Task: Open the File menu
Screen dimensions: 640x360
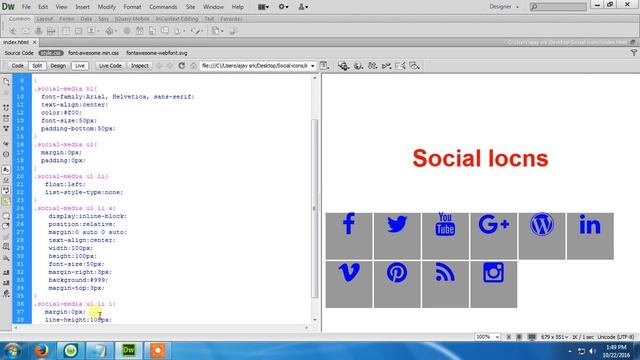Action: [26, 7]
